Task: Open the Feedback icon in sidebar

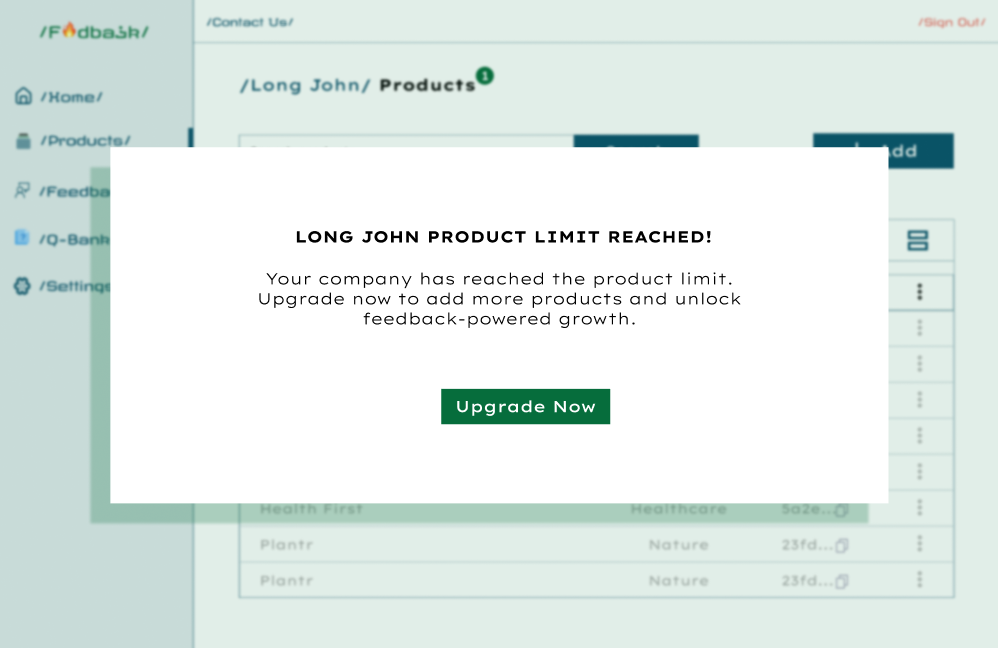Action: tap(22, 190)
